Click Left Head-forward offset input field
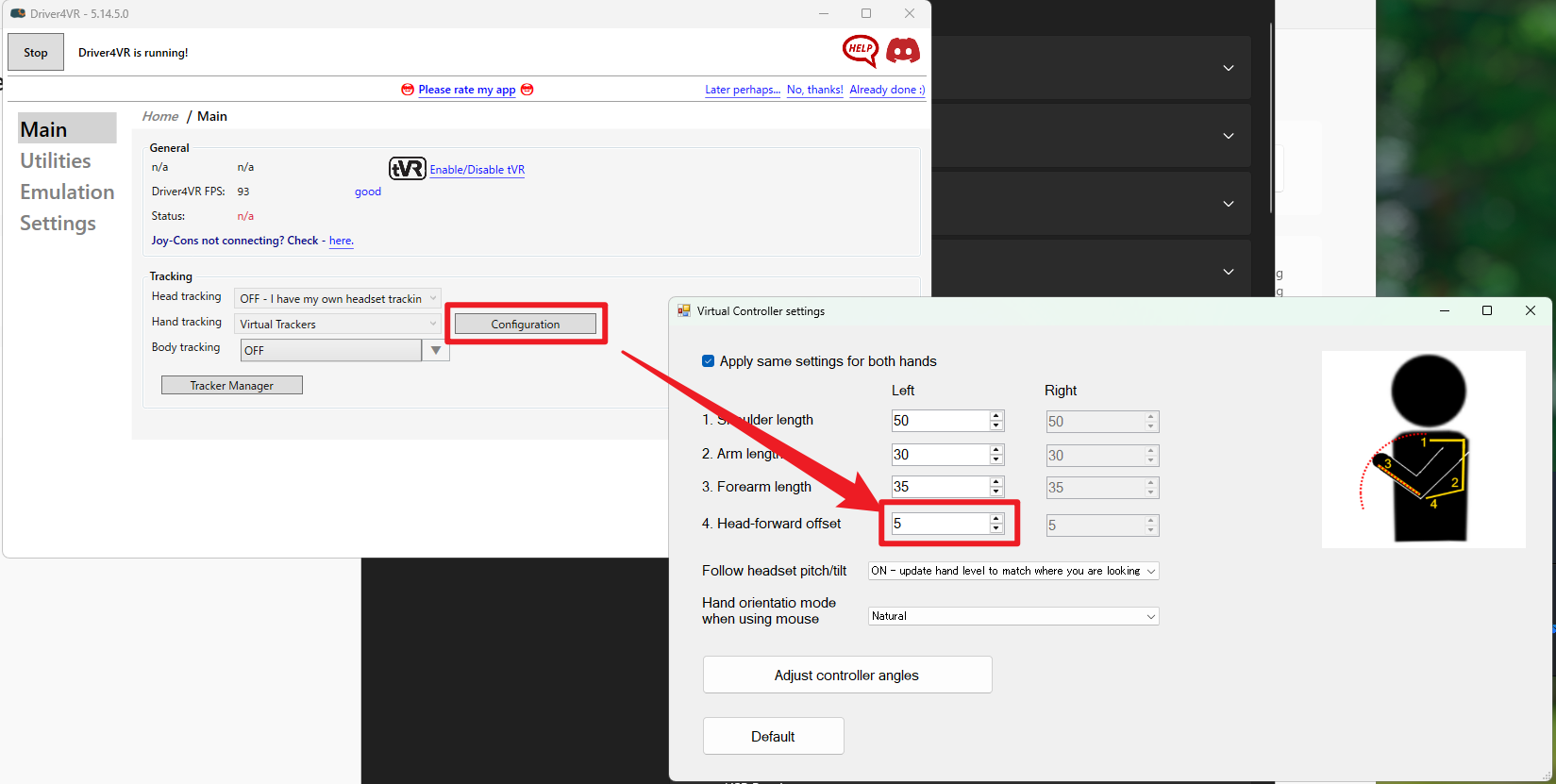The width and height of the screenshot is (1556, 784). (940, 524)
